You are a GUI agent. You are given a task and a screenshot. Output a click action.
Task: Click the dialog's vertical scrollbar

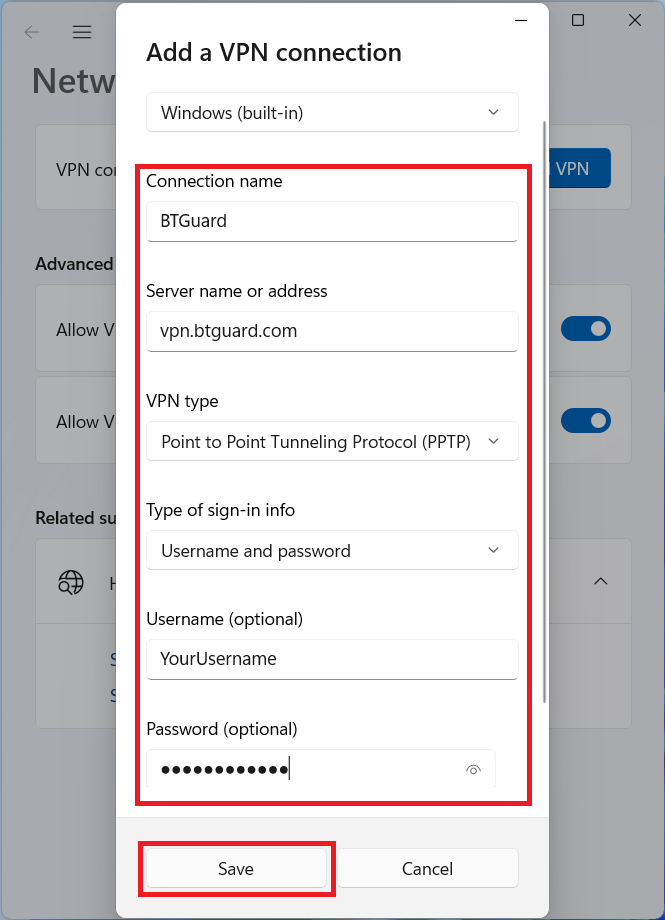(x=544, y=400)
